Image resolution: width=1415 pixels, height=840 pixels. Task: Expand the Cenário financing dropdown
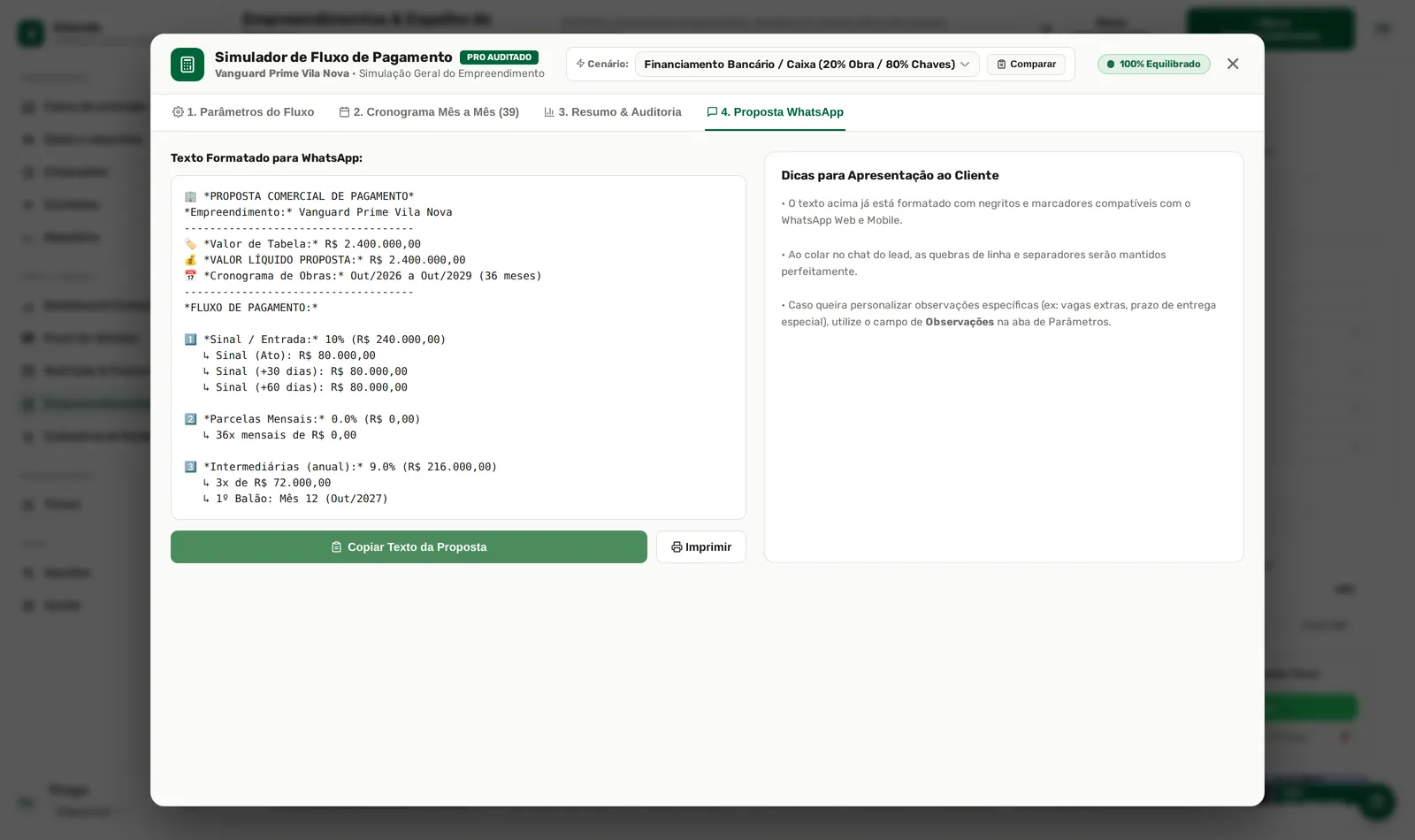(807, 65)
